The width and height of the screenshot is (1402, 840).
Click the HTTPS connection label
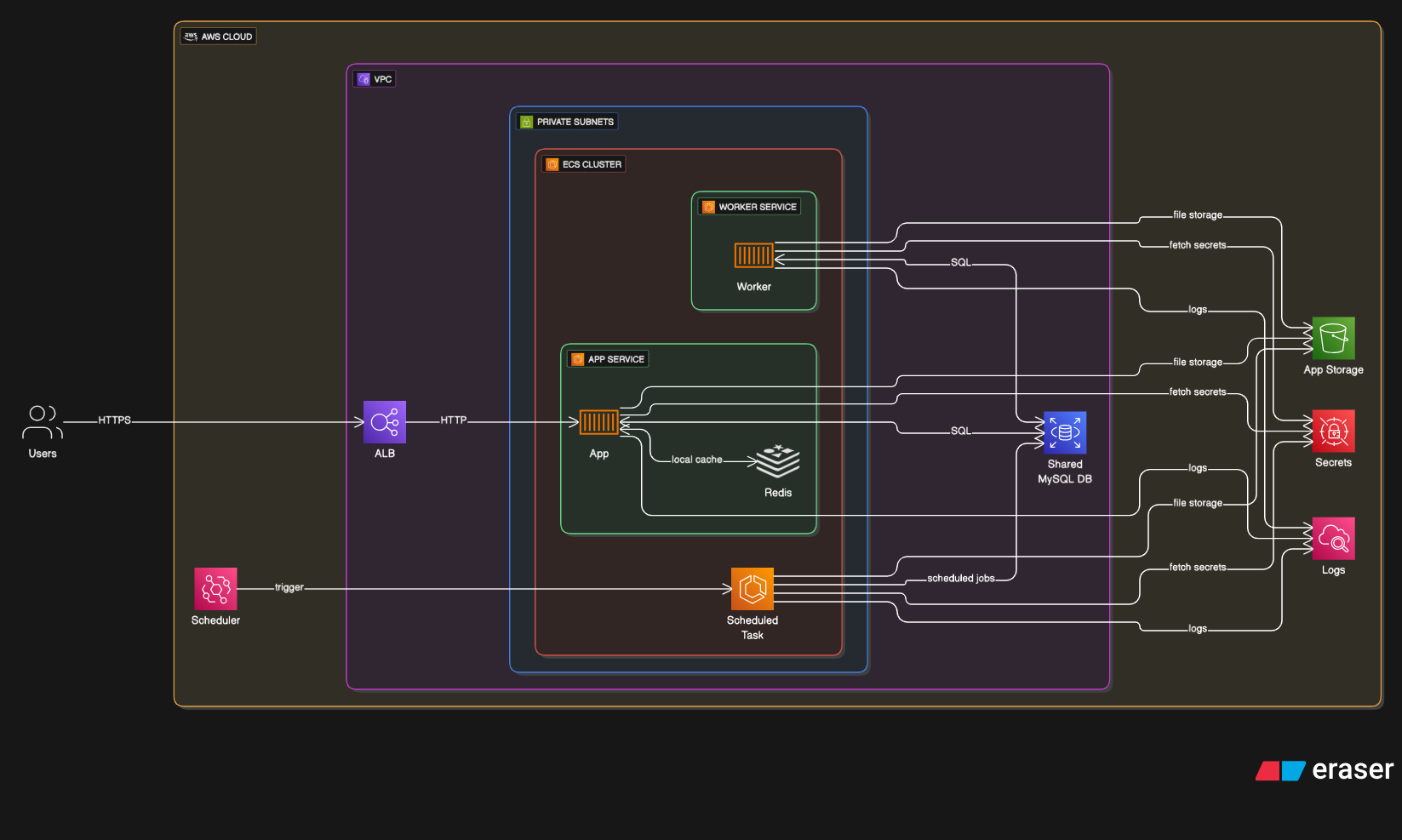pos(114,420)
